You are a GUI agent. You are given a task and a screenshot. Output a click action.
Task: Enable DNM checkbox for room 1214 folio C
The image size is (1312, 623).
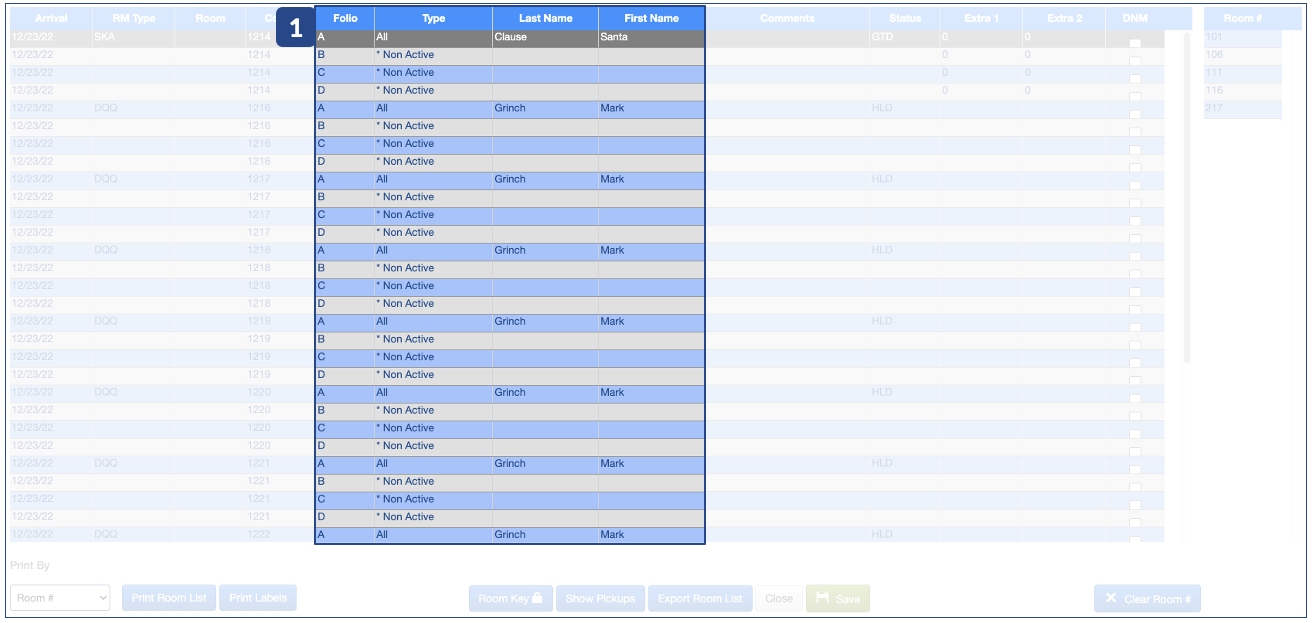(1134, 79)
